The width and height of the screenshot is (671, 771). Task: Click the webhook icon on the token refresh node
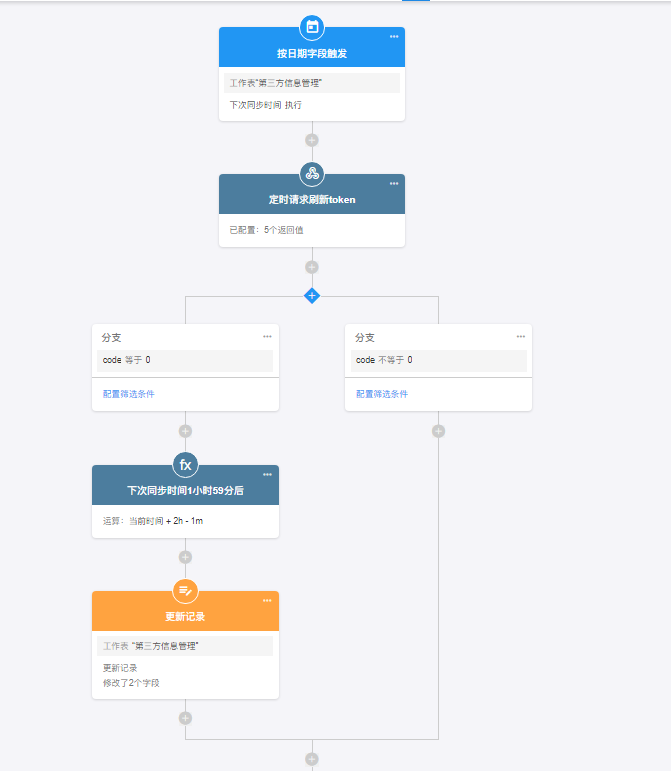(312, 174)
